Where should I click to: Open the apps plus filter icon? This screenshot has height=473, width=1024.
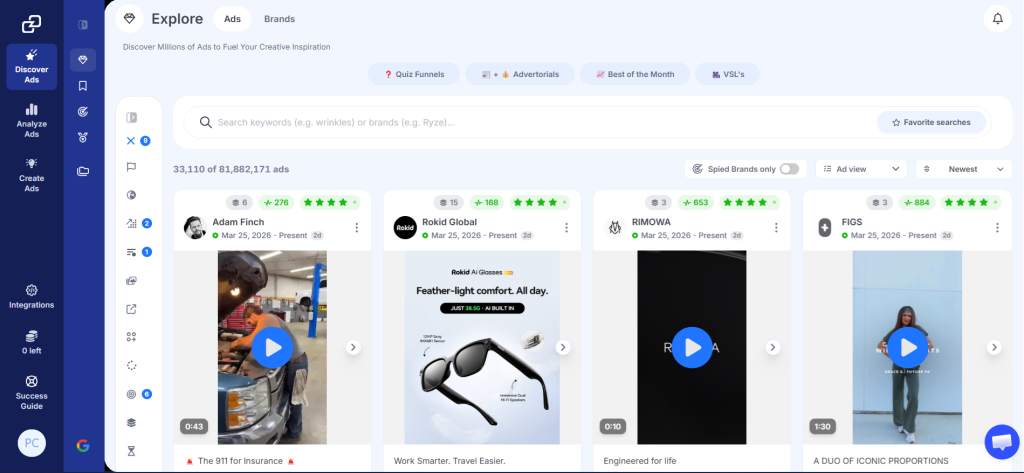pos(131,337)
